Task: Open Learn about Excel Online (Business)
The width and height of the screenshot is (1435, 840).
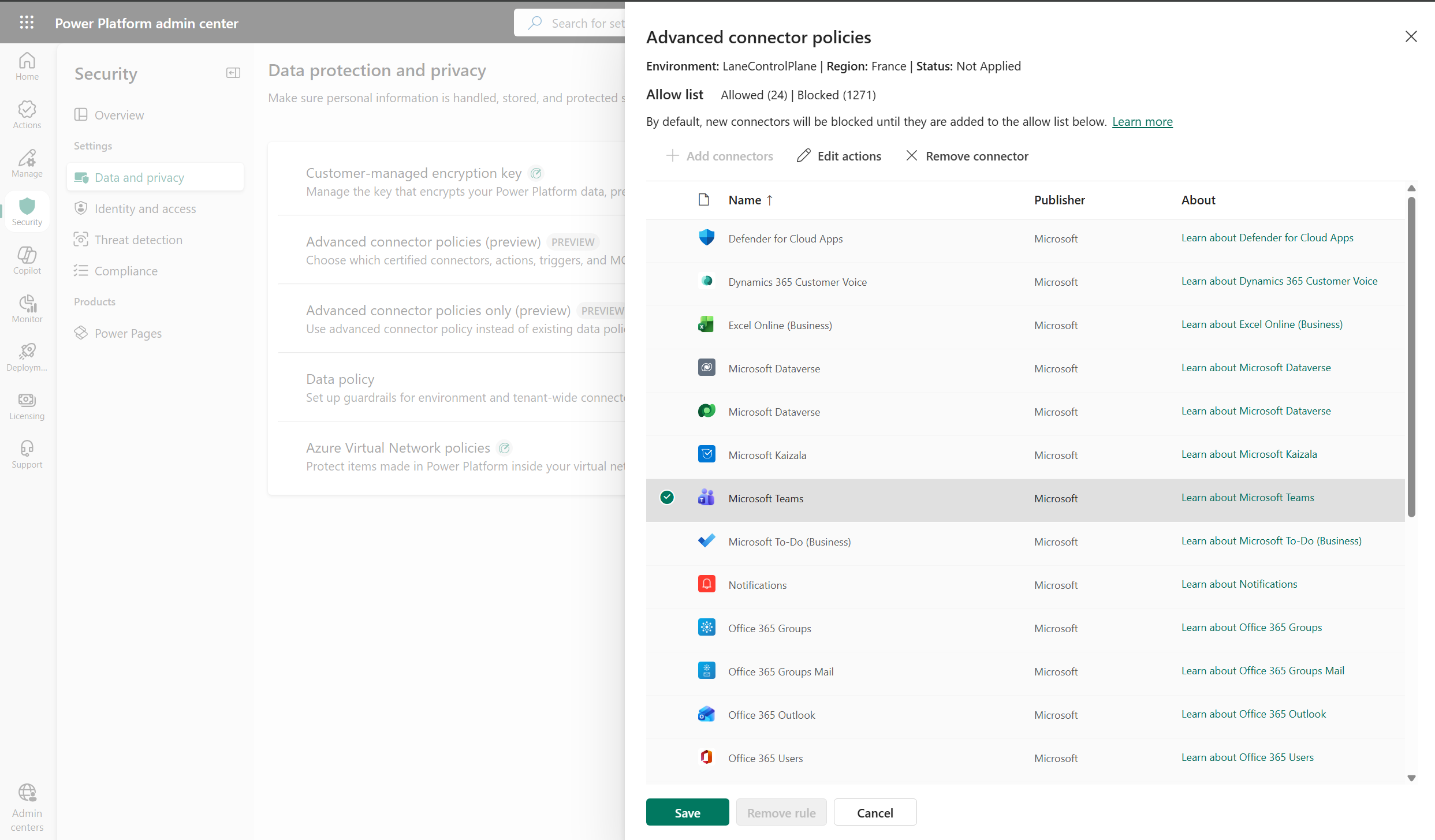Action: click(x=1262, y=324)
